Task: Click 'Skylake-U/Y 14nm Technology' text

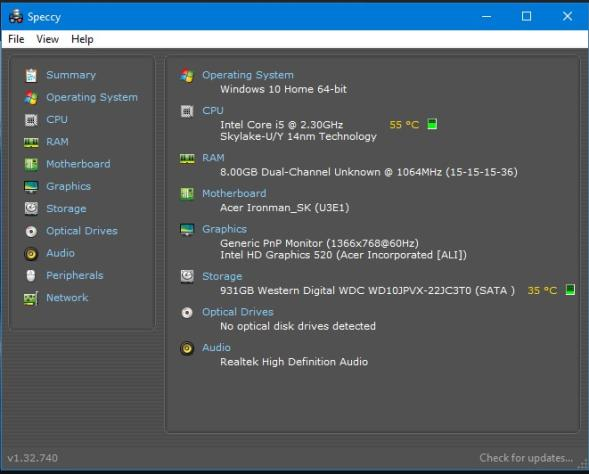Action: (x=298, y=136)
